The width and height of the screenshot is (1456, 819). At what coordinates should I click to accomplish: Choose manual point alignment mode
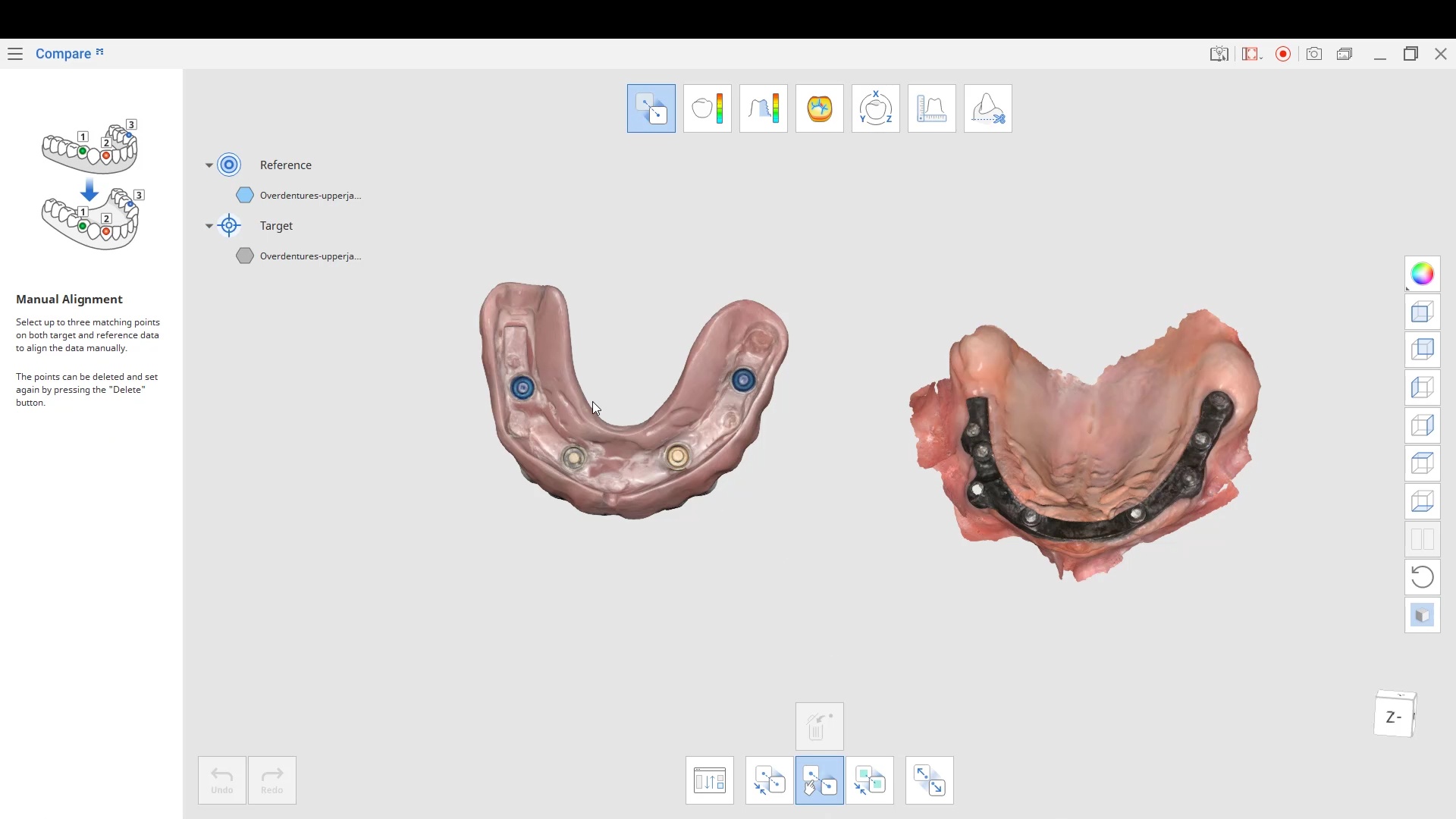coord(819,780)
